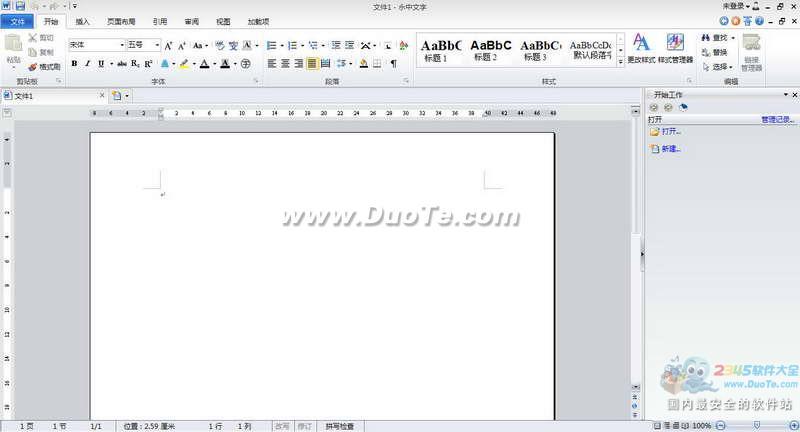800x432 pixels.
Task: Click the New (新建...) link in task pane
Action: (x=670, y=149)
